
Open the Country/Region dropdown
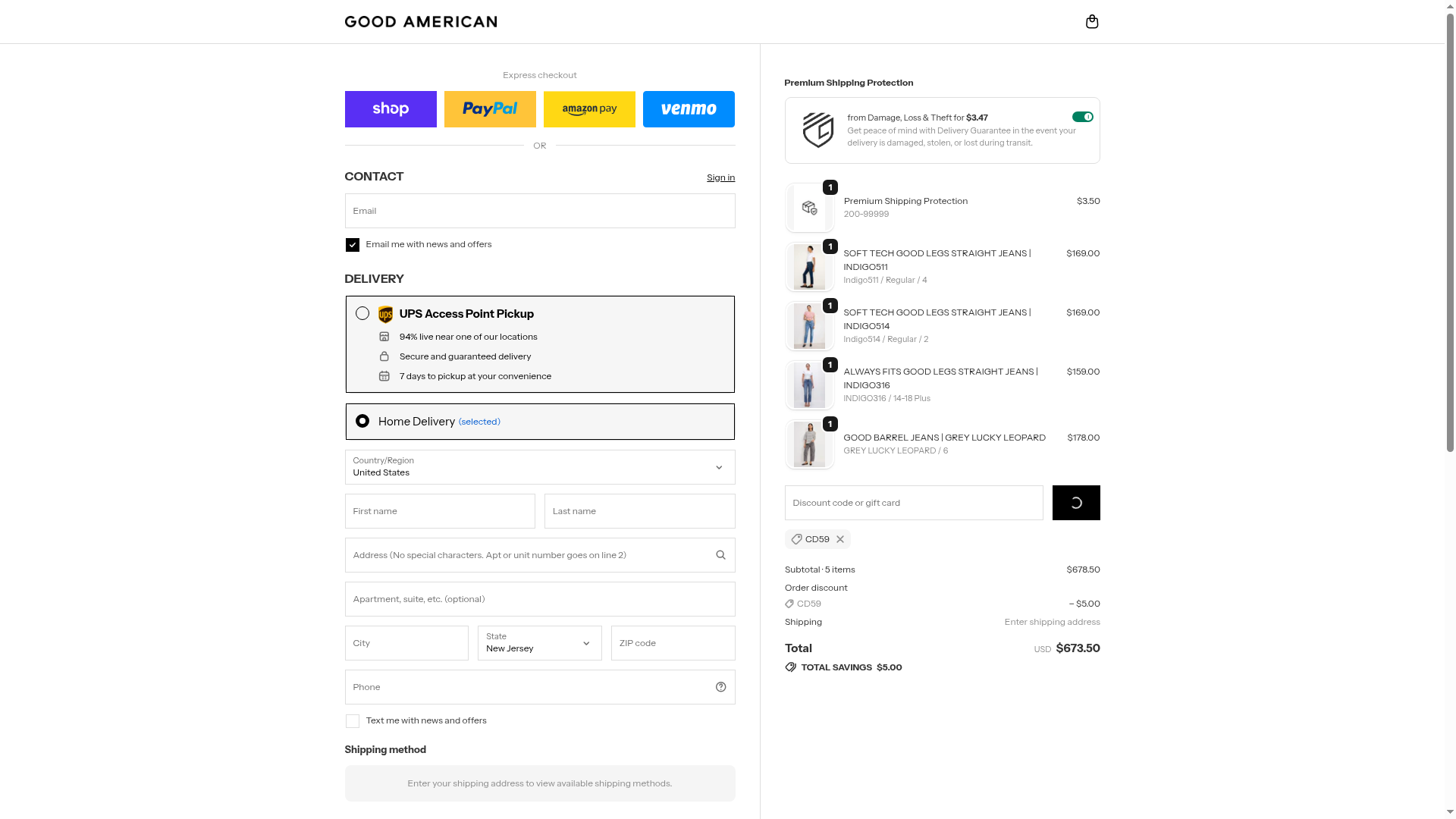[x=539, y=467]
